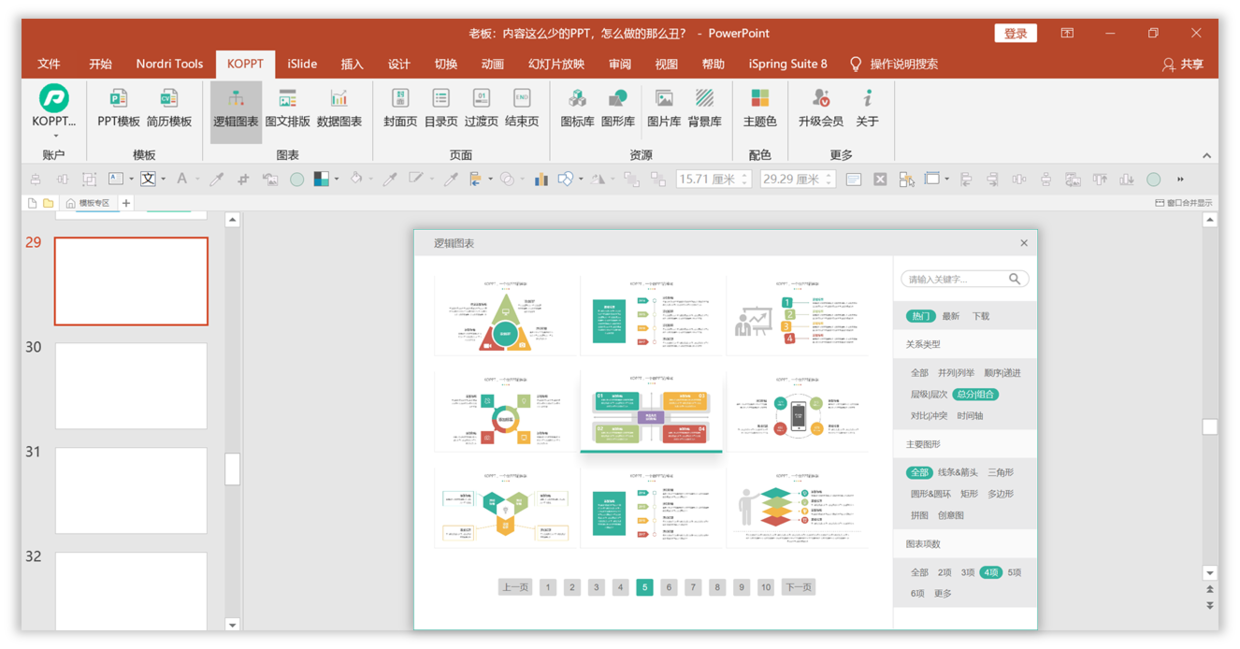Open 图文排版 layout gallery
Screen dimensions: 1240x649
pos(287,106)
